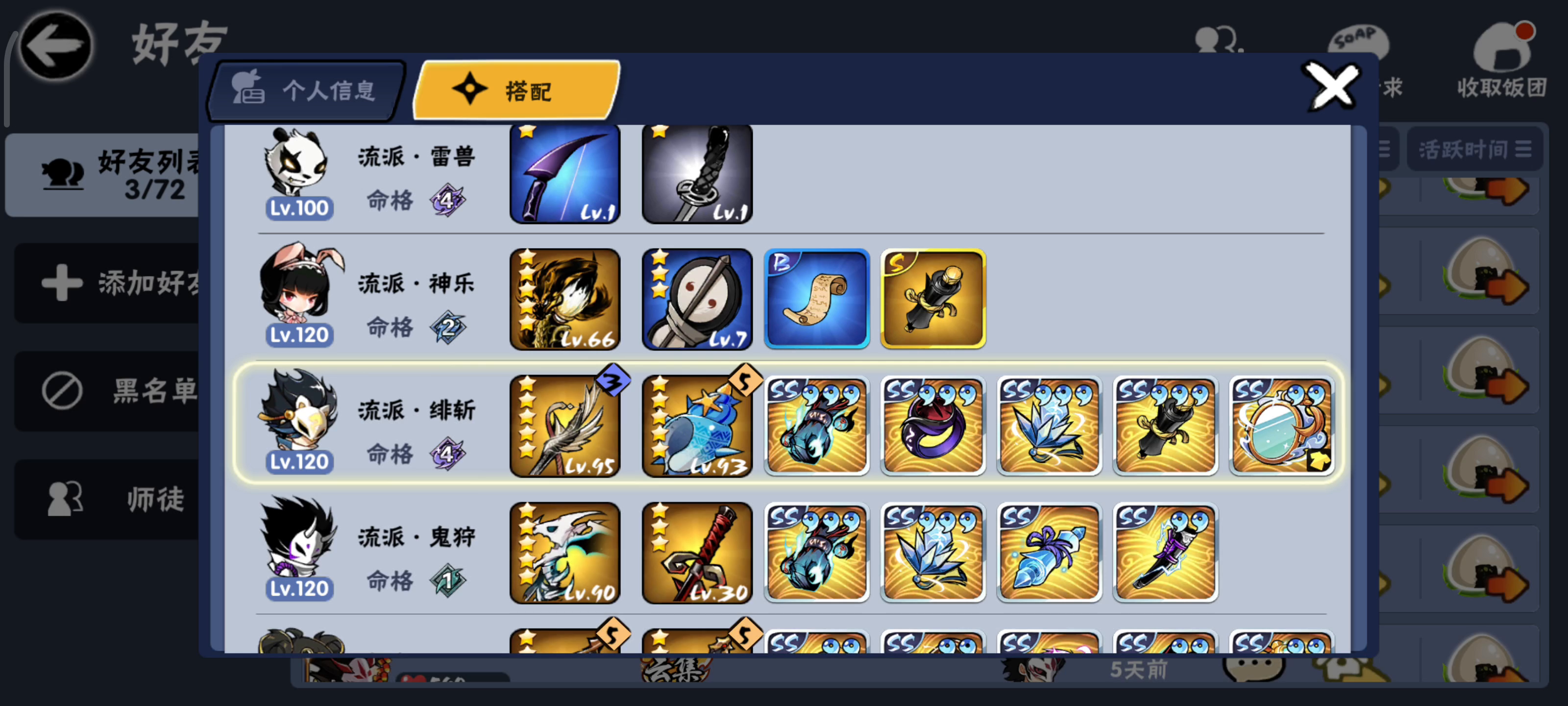Viewport: 1568px width, 706px height.
Task: Go back using the arrow button
Action: [x=56, y=46]
